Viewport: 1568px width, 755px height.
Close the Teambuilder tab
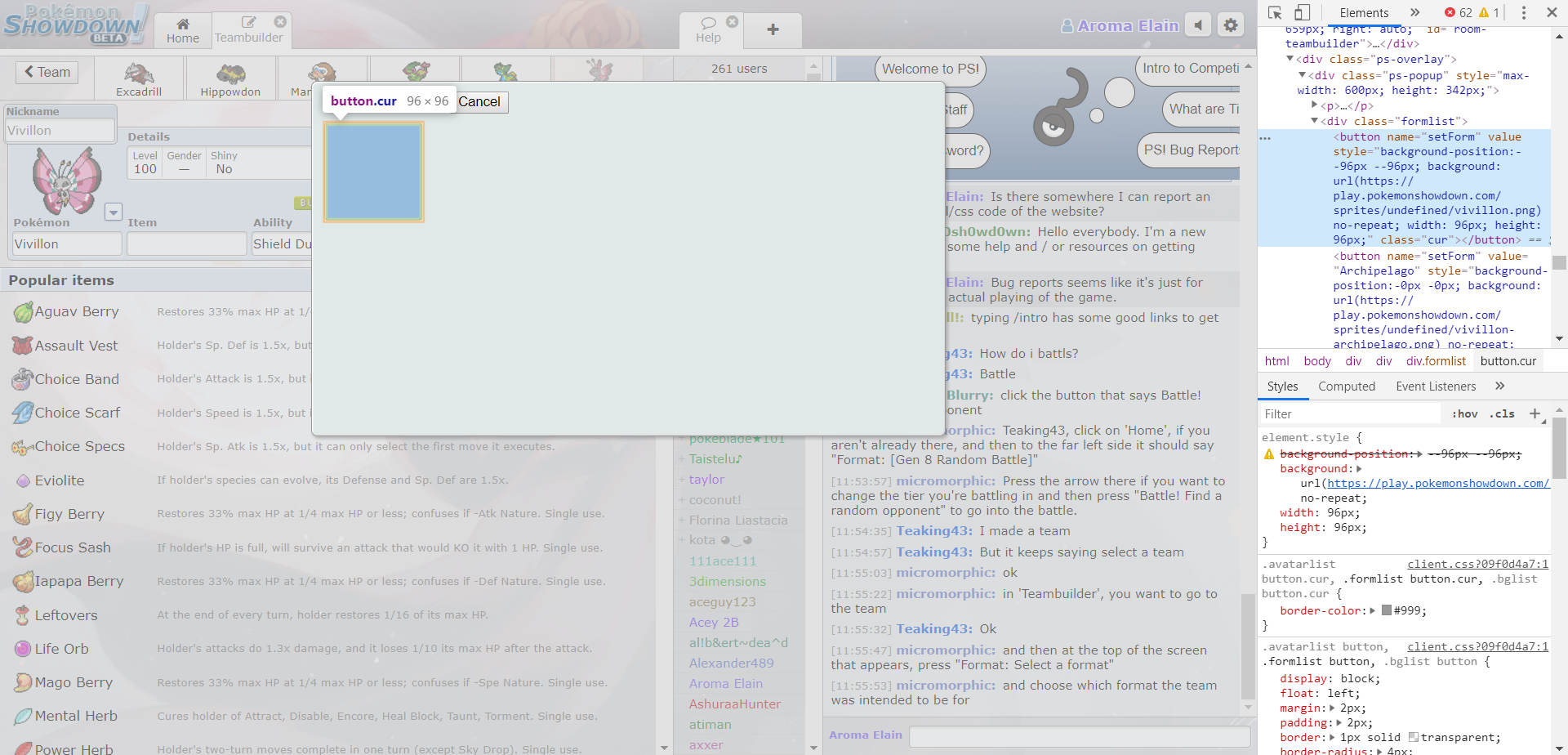tap(280, 21)
